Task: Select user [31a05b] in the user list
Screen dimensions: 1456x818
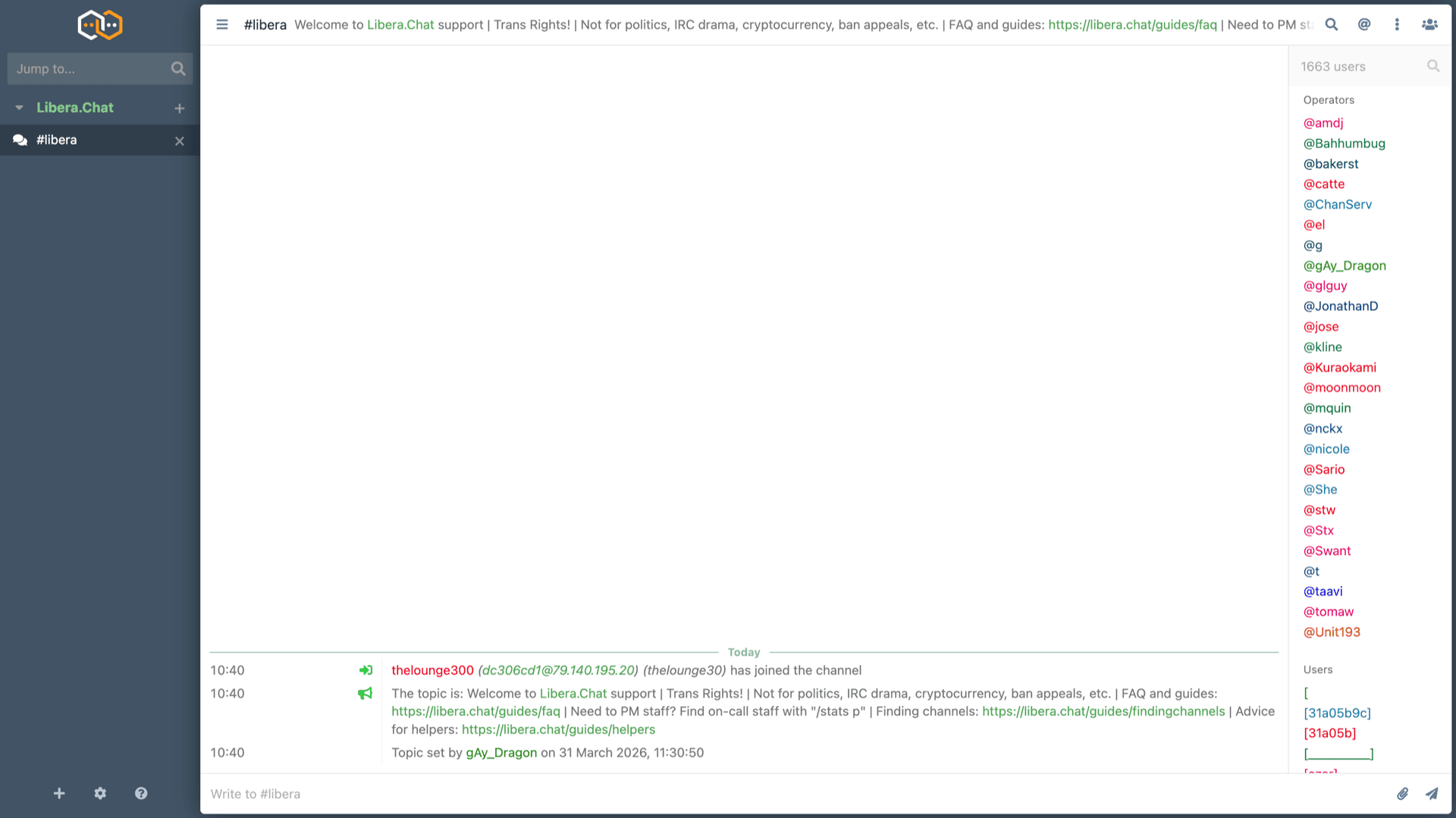Action: [x=1329, y=734]
